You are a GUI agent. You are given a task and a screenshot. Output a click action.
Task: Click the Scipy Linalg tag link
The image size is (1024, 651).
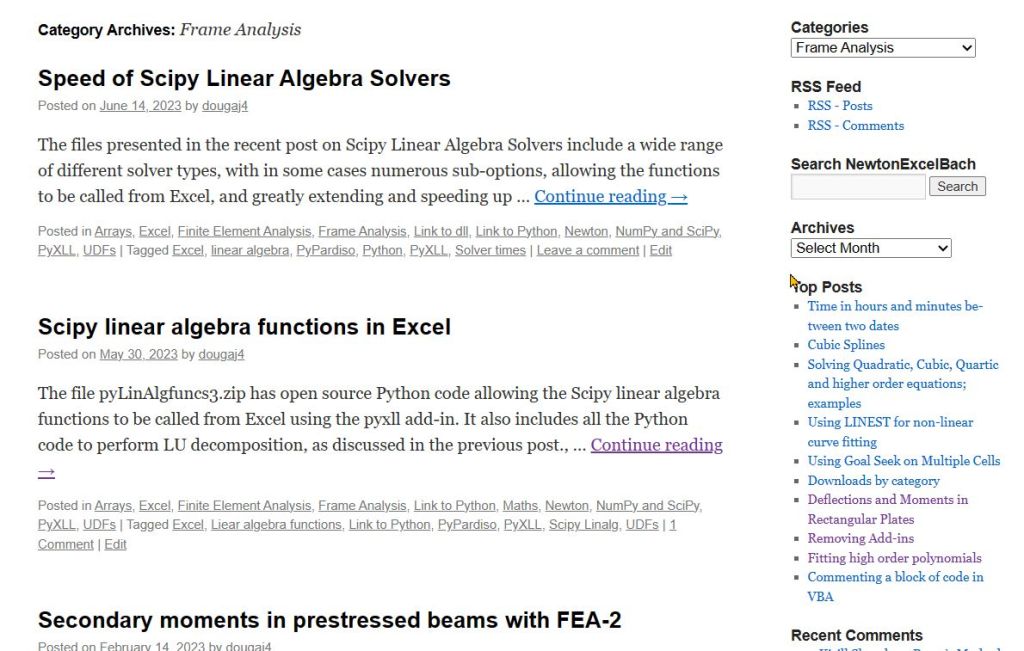coord(583,525)
